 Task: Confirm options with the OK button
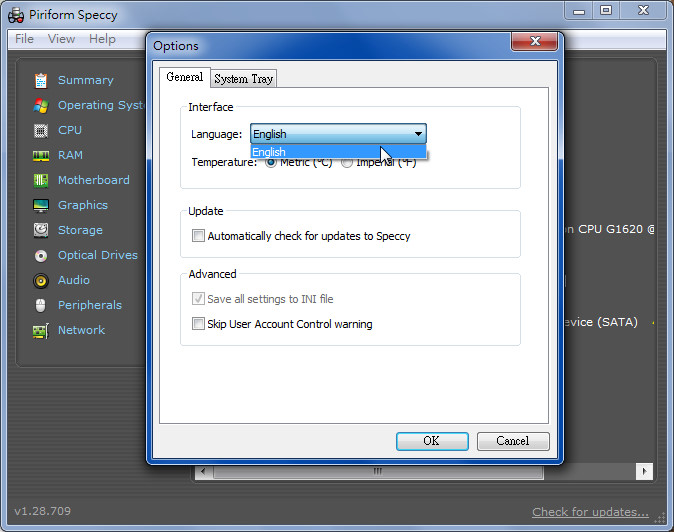coord(432,441)
